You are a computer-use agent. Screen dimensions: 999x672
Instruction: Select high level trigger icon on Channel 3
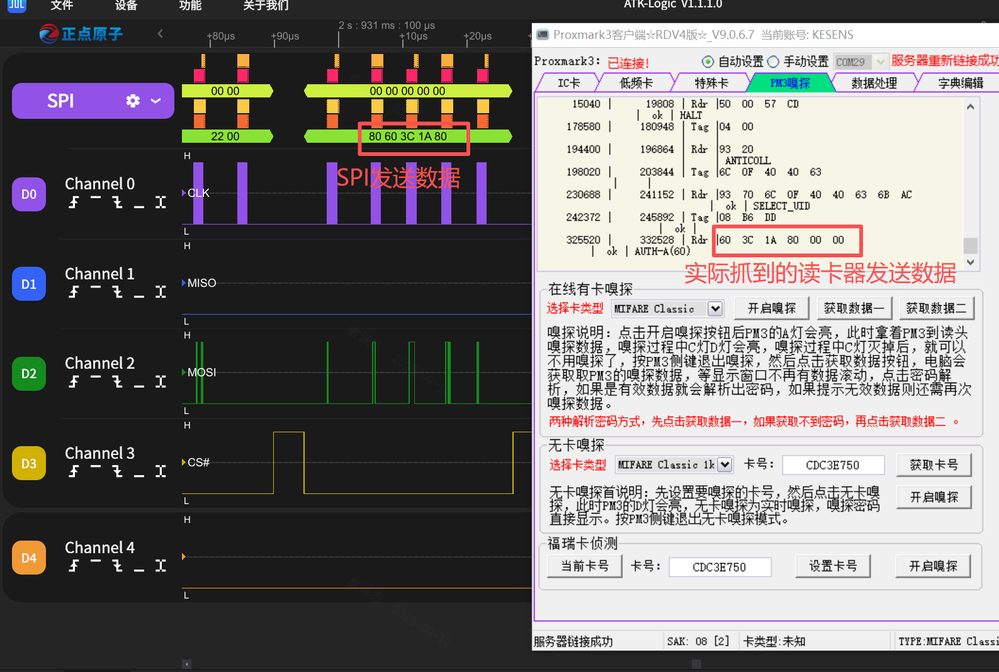tap(96, 472)
